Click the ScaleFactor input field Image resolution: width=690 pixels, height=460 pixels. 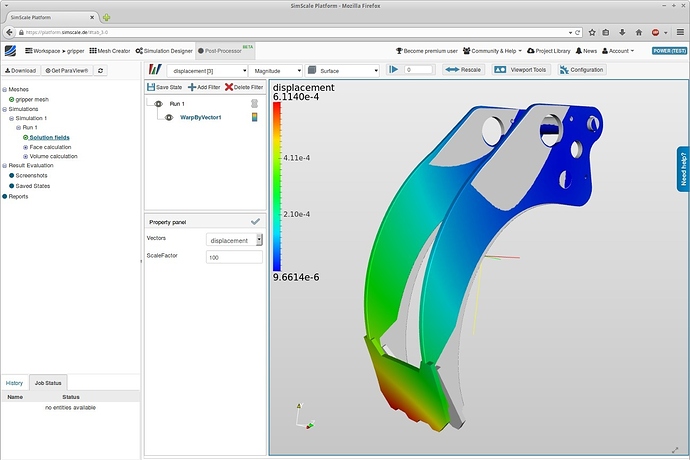coord(234,257)
